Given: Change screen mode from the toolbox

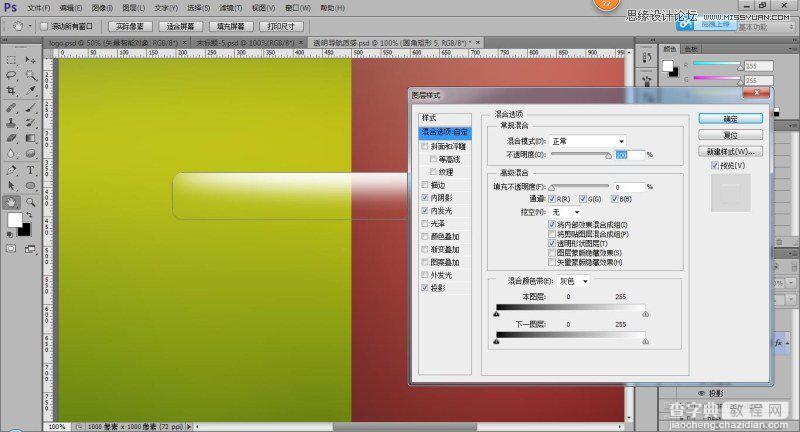Looking at the screenshot, I should pyautogui.click(x=31, y=249).
